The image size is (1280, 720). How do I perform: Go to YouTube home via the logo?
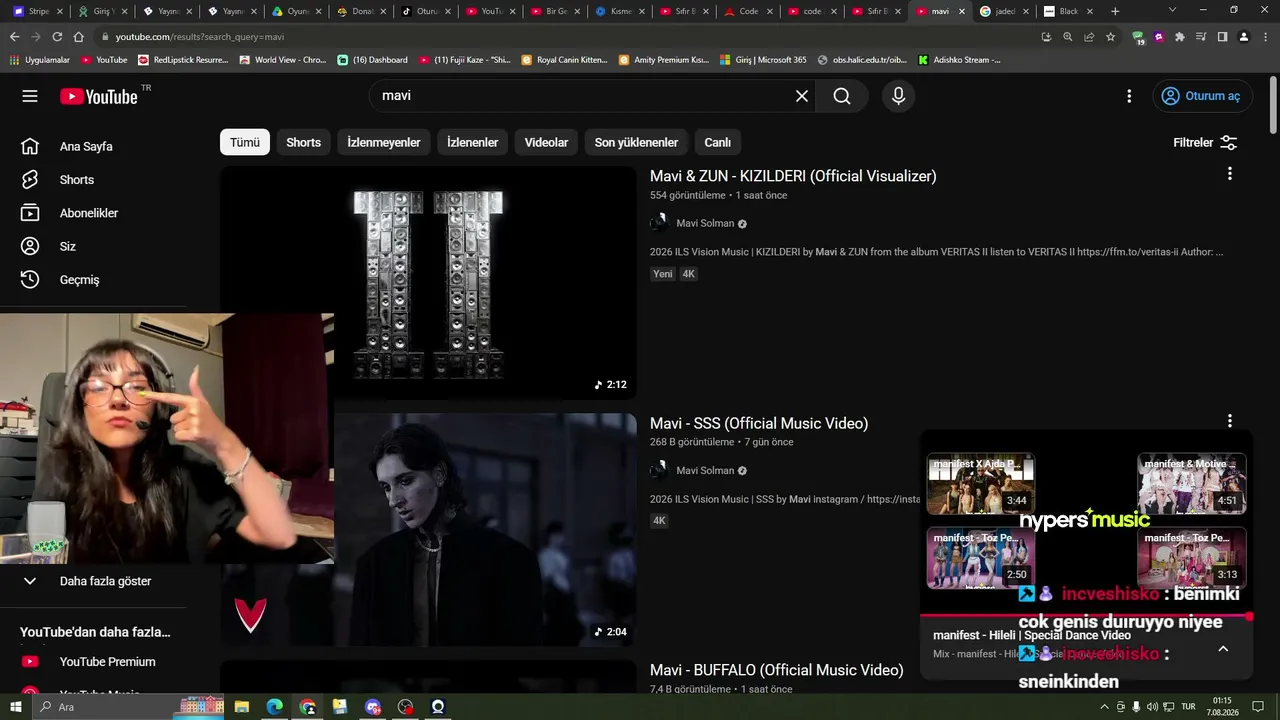pos(99,96)
